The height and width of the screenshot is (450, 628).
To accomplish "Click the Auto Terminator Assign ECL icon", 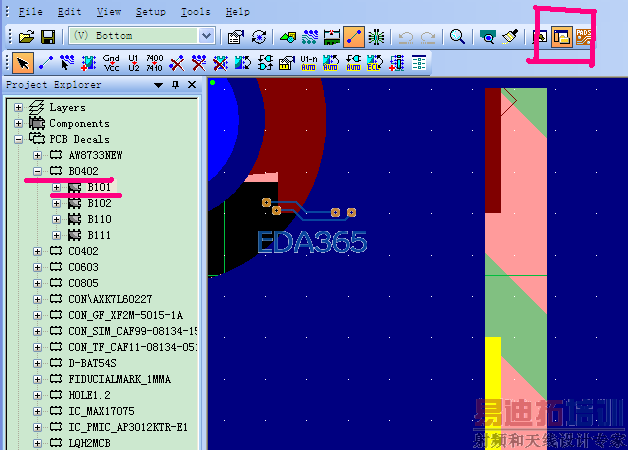I will [x=375, y=63].
